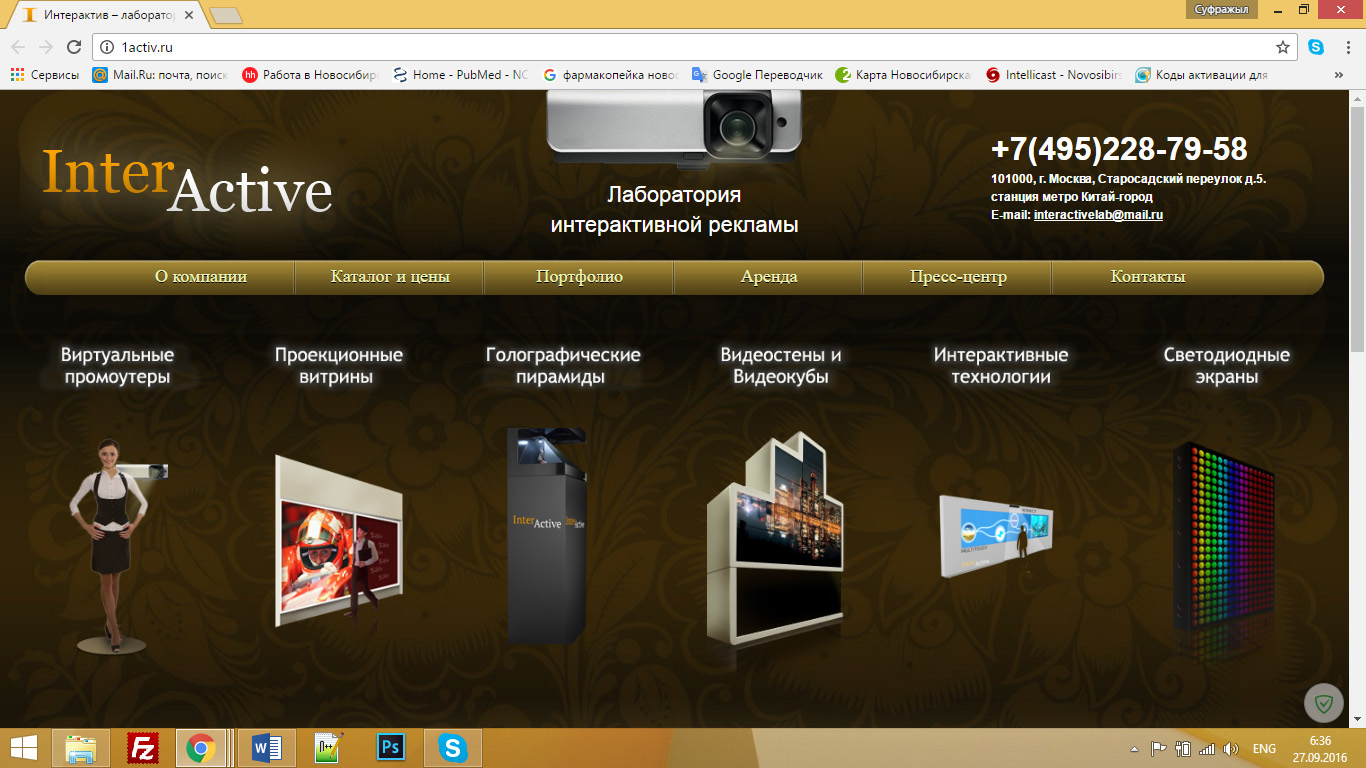Open the Windows Start menu

pyautogui.click(x=24, y=747)
